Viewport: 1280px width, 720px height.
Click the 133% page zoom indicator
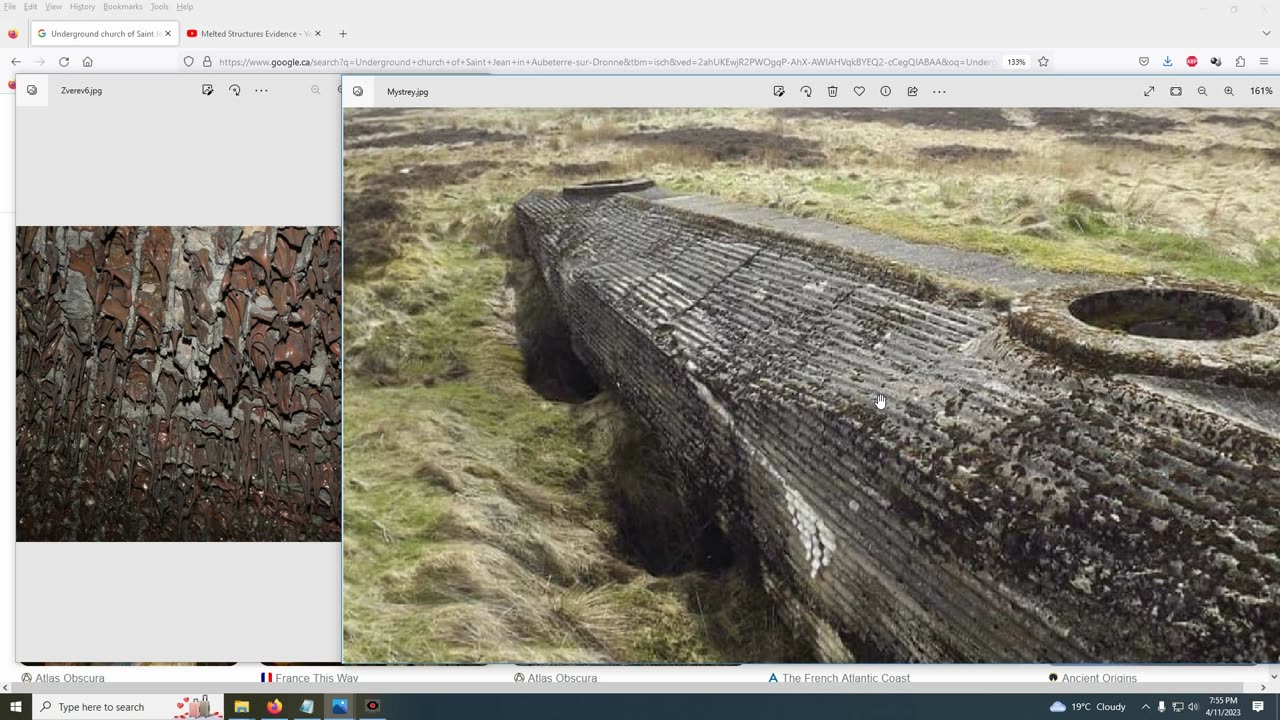(x=1016, y=61)
